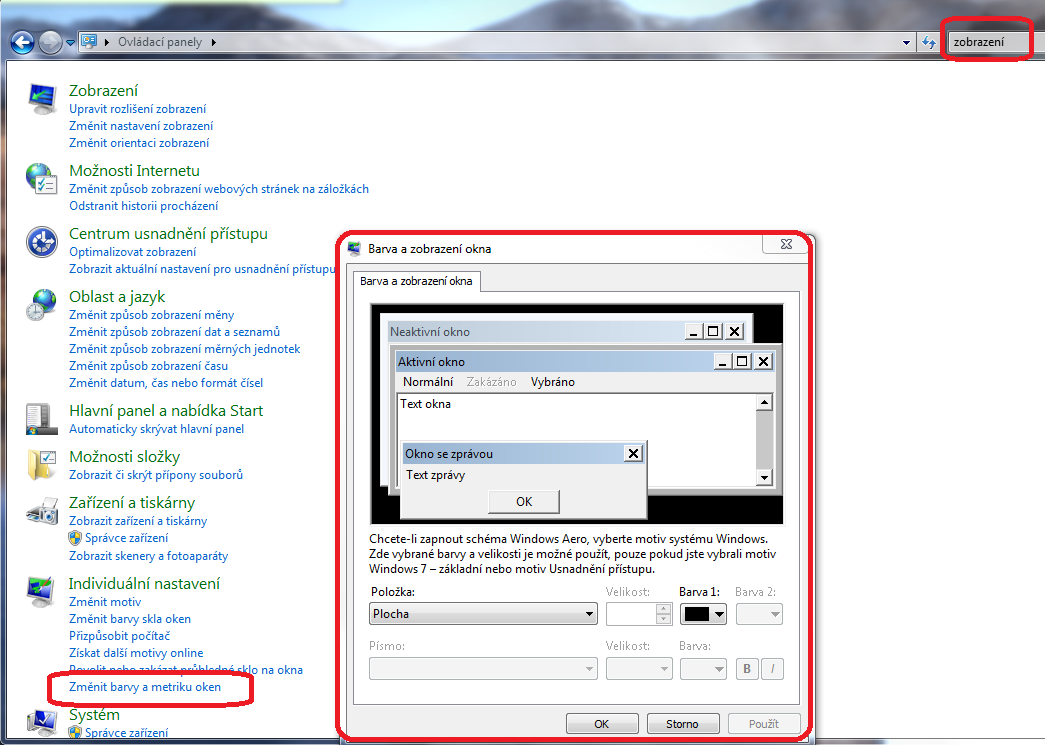The height and width of the screenshot is (745, 1045).
Task: Select the Barva a zobrazení okna tab
Action: (416, 281)
